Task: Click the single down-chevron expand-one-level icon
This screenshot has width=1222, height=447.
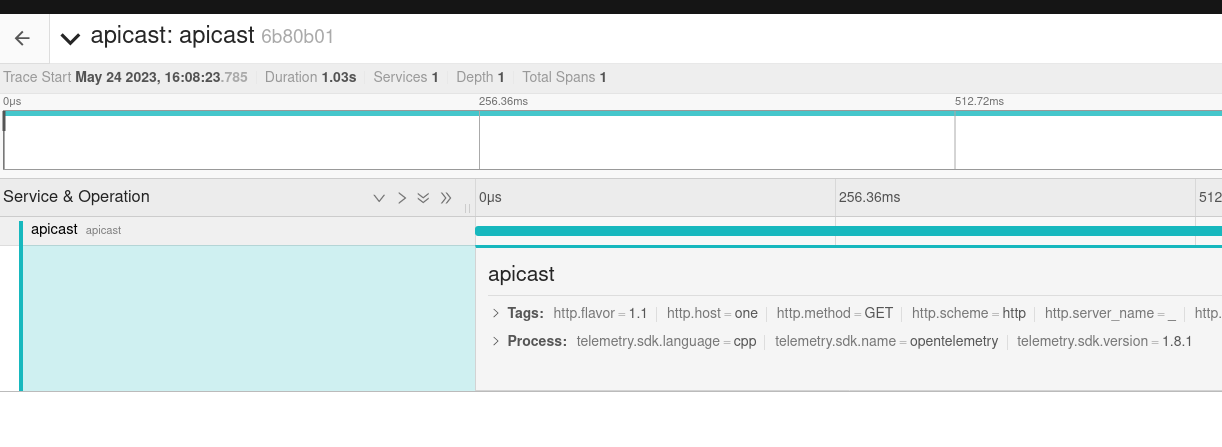Action: [379, 198]
